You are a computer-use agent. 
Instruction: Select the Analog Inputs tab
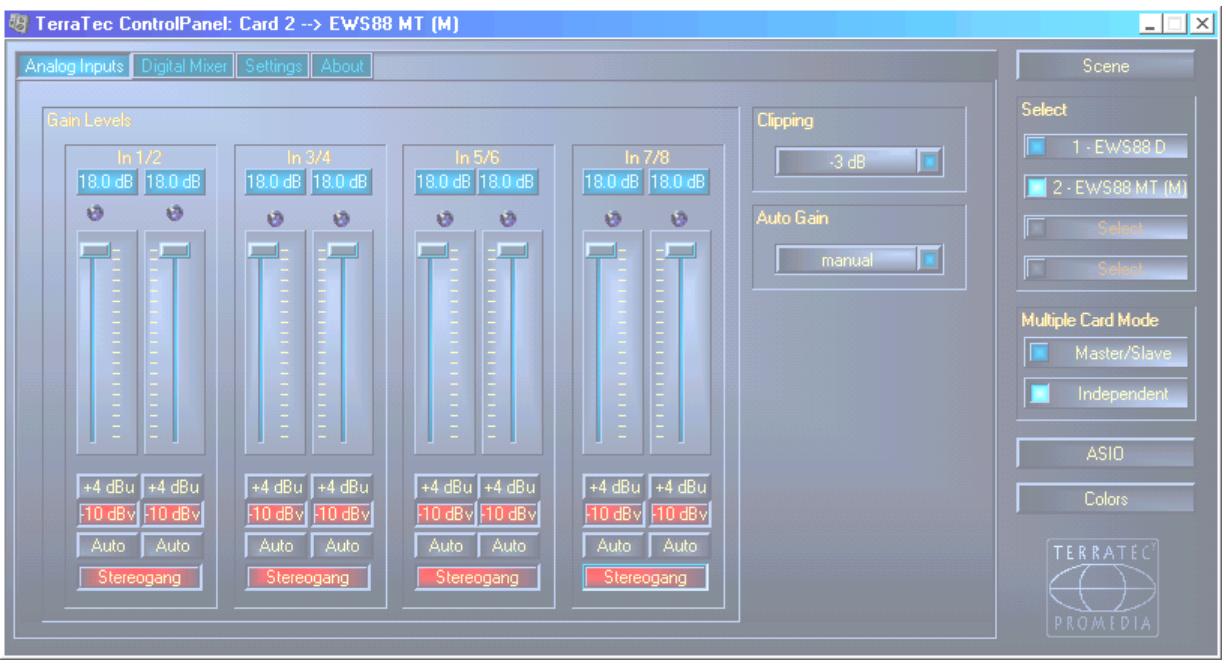(x=75, y=66)
